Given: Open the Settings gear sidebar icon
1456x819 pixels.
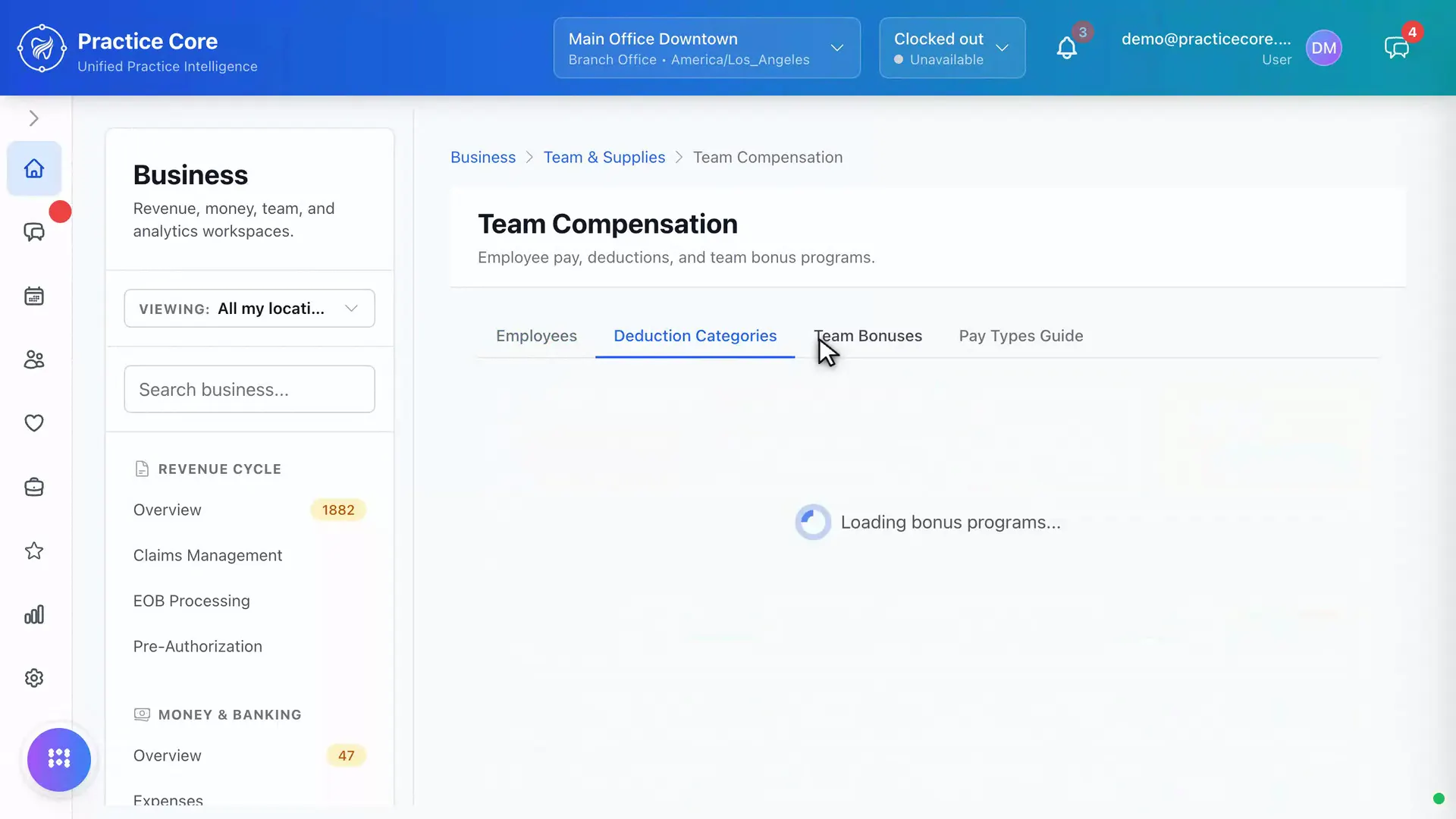Looking at the screenshot, I should coord(34,678).
